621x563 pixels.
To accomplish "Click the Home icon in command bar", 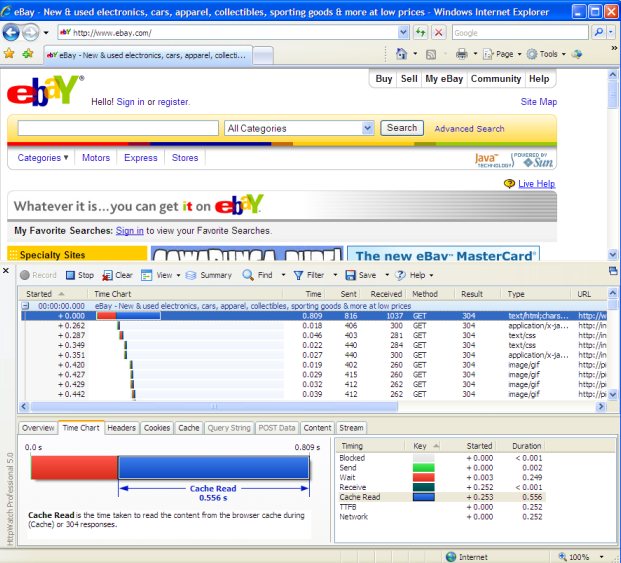I will [401, 54].
